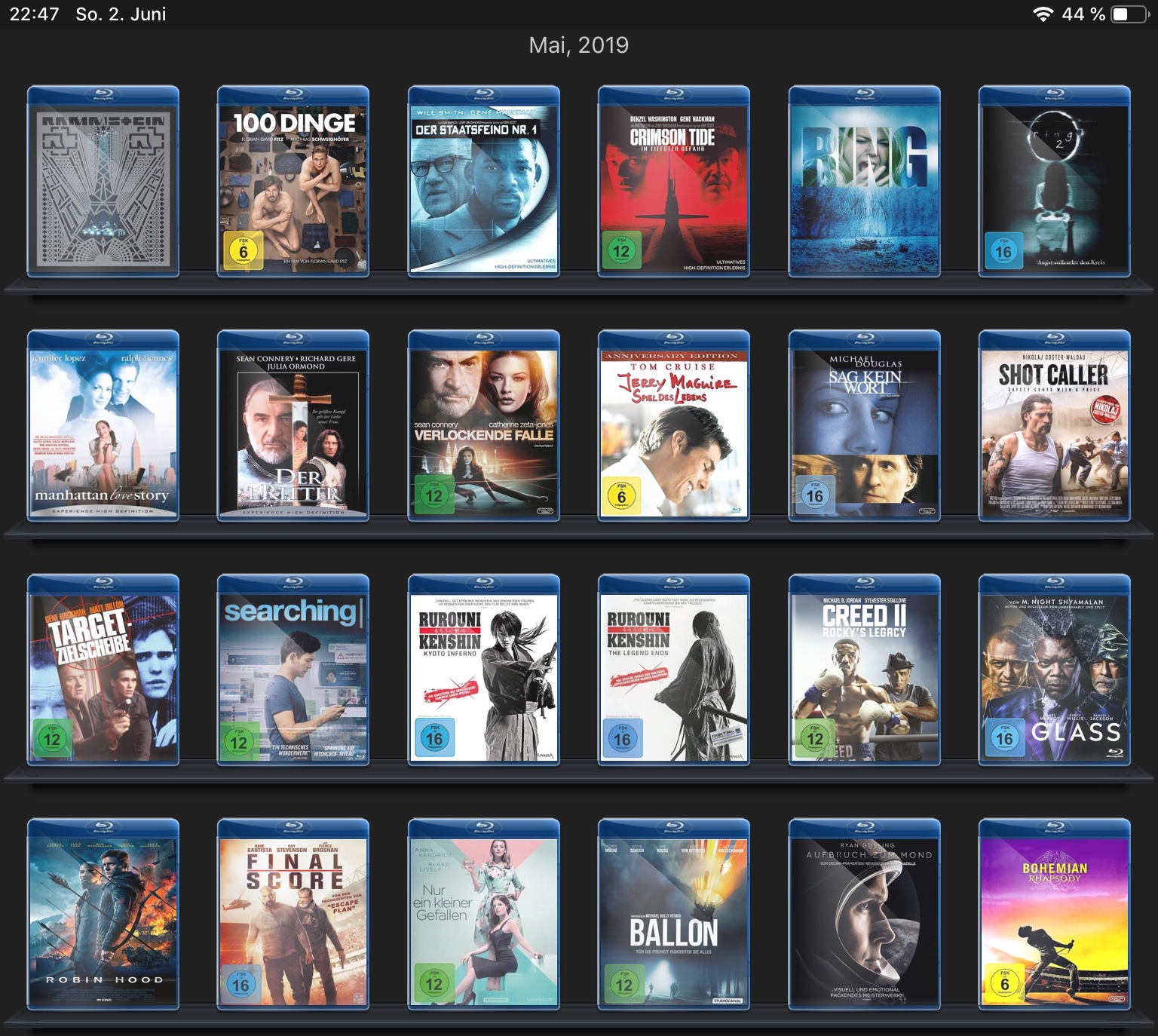Open the Ring 2 cover

pos(1055,182)
